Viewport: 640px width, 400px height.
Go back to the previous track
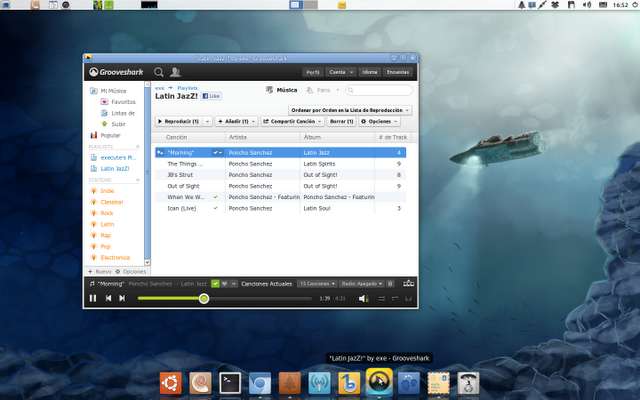coord(108,298)
